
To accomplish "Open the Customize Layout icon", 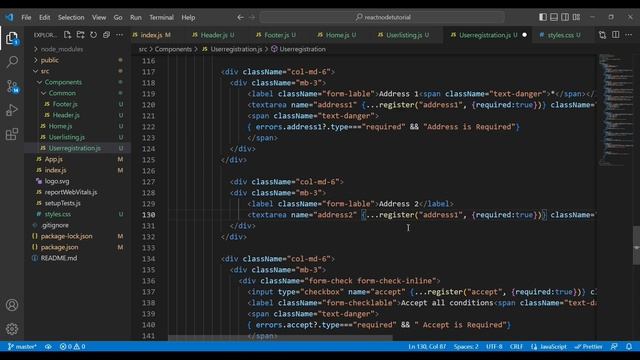I will [x=576, y=17].
